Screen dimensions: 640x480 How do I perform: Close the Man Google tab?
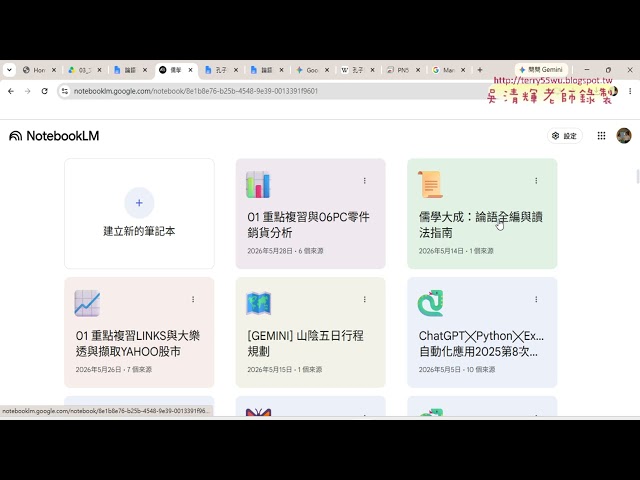point(463,70)
